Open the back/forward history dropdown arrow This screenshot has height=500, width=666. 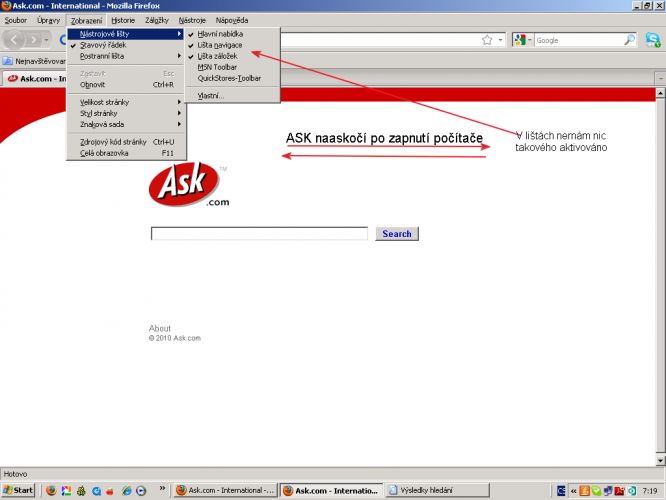[x=46, y=40]
